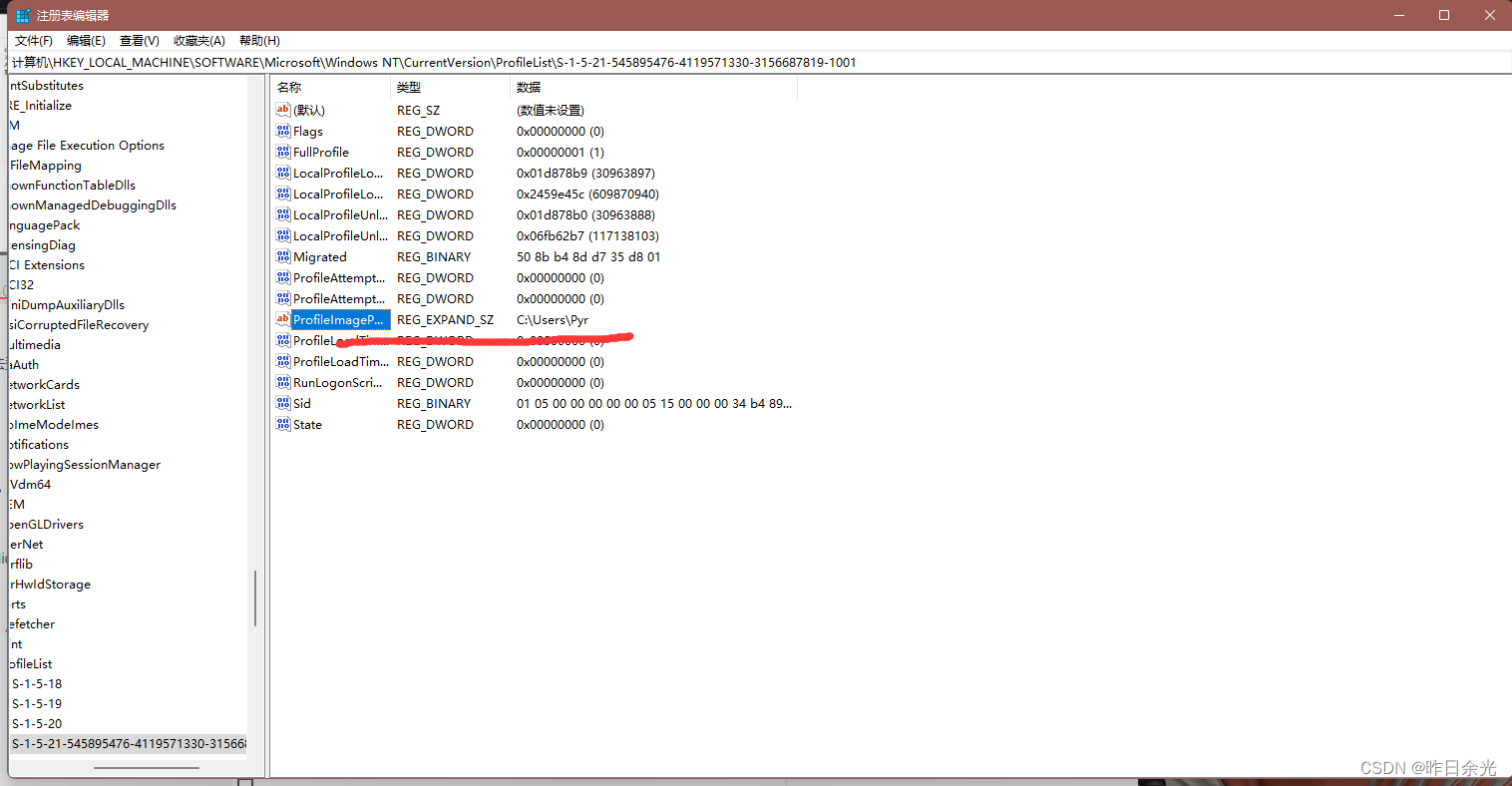This screenshot has width=1512, height=786.
Task: Select the S-1-5-21-545895476 key in tree
Action: pyautogui.click(x=129, y=744)
